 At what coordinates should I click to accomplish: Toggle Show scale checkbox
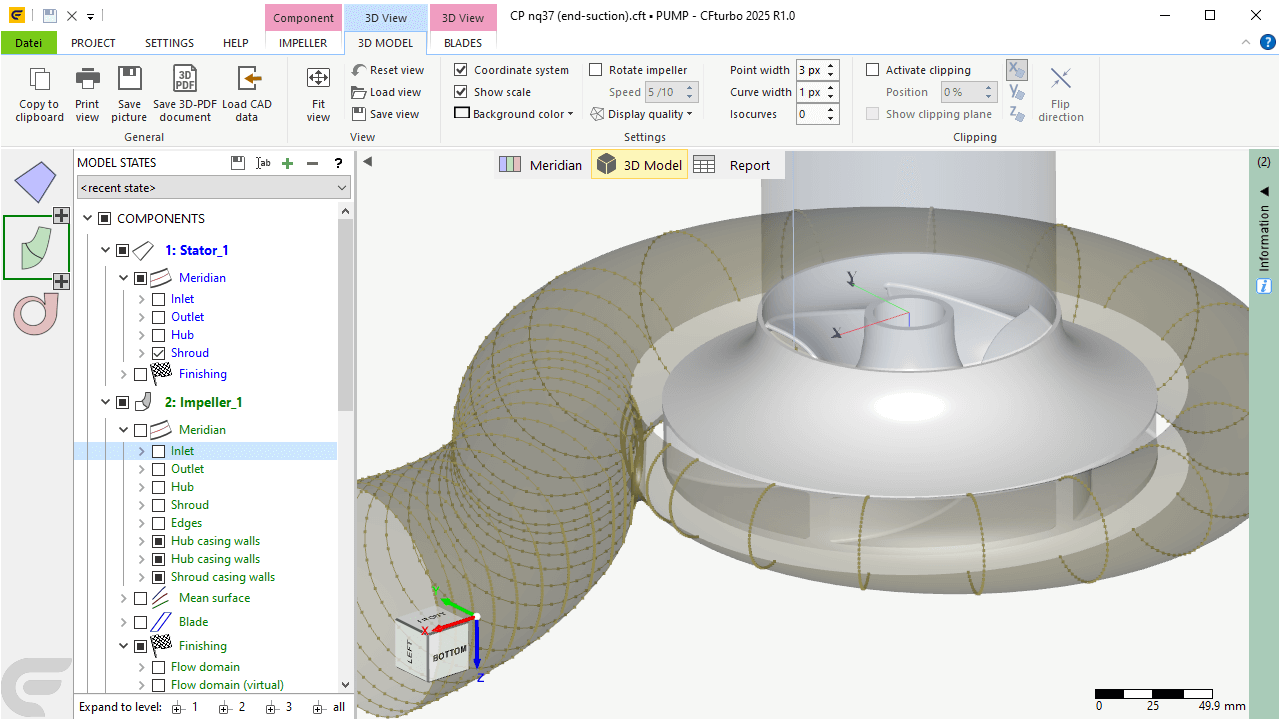tap(461, 92)
